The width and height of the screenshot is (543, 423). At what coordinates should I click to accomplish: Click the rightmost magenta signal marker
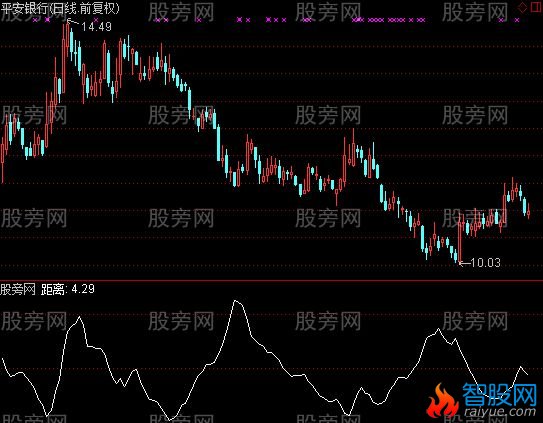click(517, 20)
